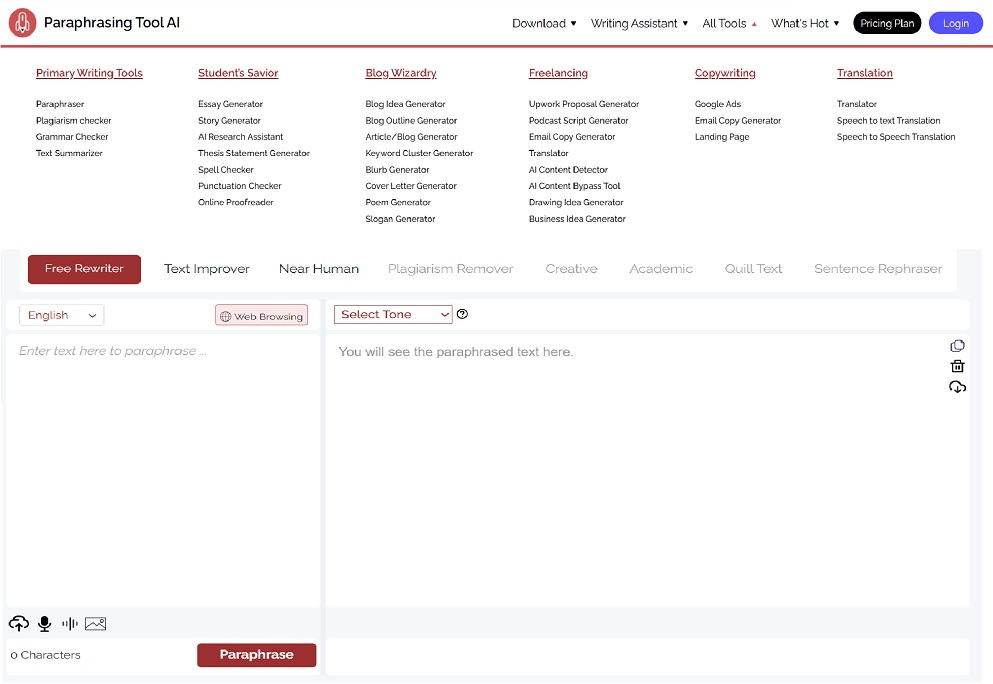
Task: Open the Copywriting heading link
Action: pyautogui.click(x=725, y=73)
